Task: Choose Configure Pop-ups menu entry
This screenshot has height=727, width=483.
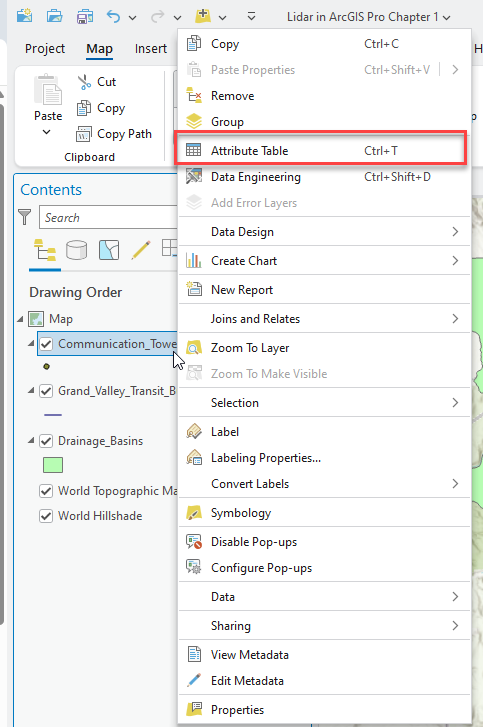Action: (324, 568)
